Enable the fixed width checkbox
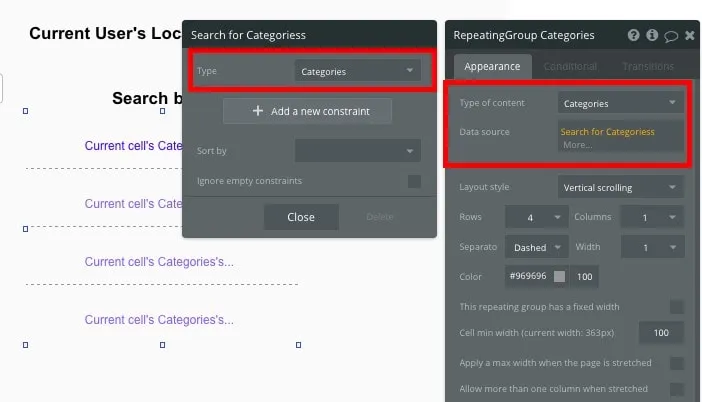702x402 pixels. 677,307
